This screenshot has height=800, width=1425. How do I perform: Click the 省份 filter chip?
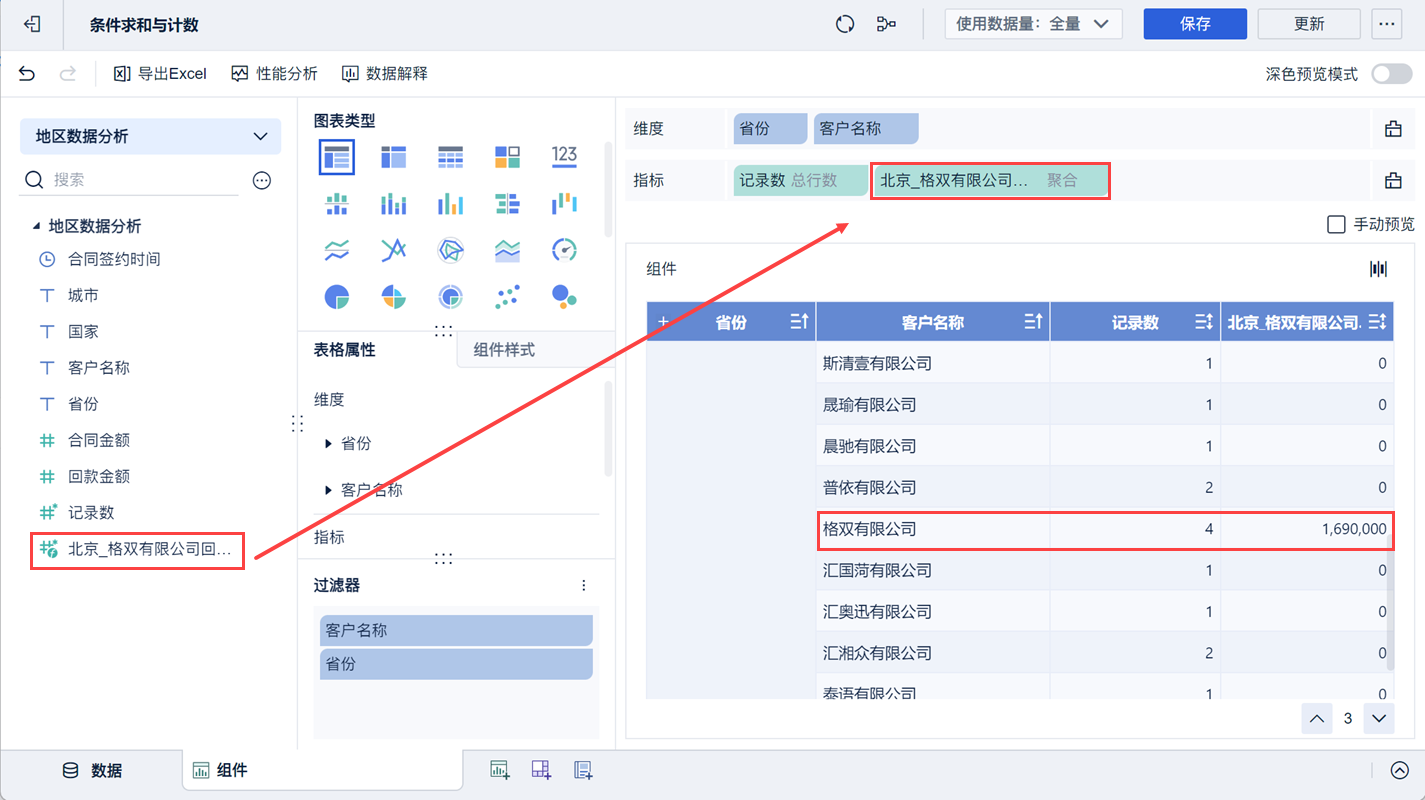click(x=456, y=664)
